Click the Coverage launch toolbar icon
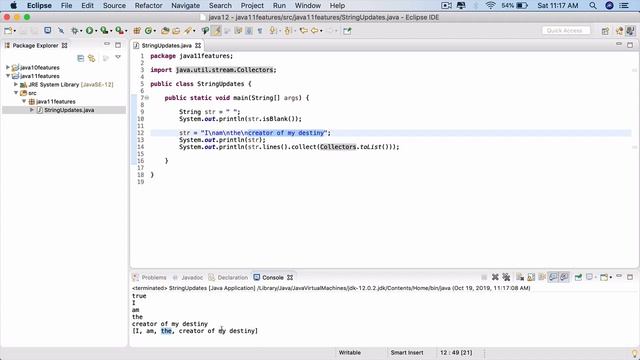Image resolution: width=640 pixels, height=360 pixels. click(x=104, y=31)
